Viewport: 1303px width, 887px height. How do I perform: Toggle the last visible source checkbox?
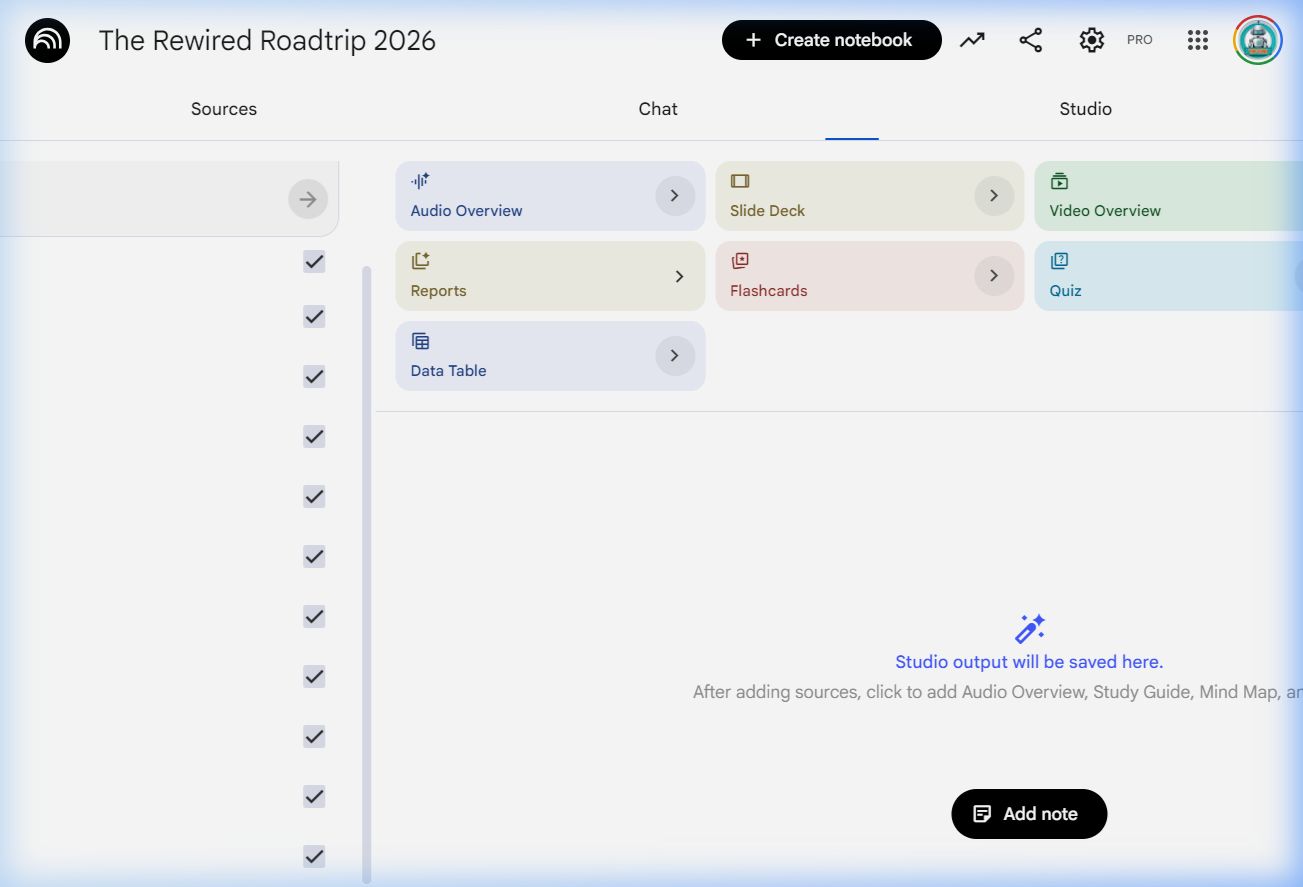[x=314, y=857]
